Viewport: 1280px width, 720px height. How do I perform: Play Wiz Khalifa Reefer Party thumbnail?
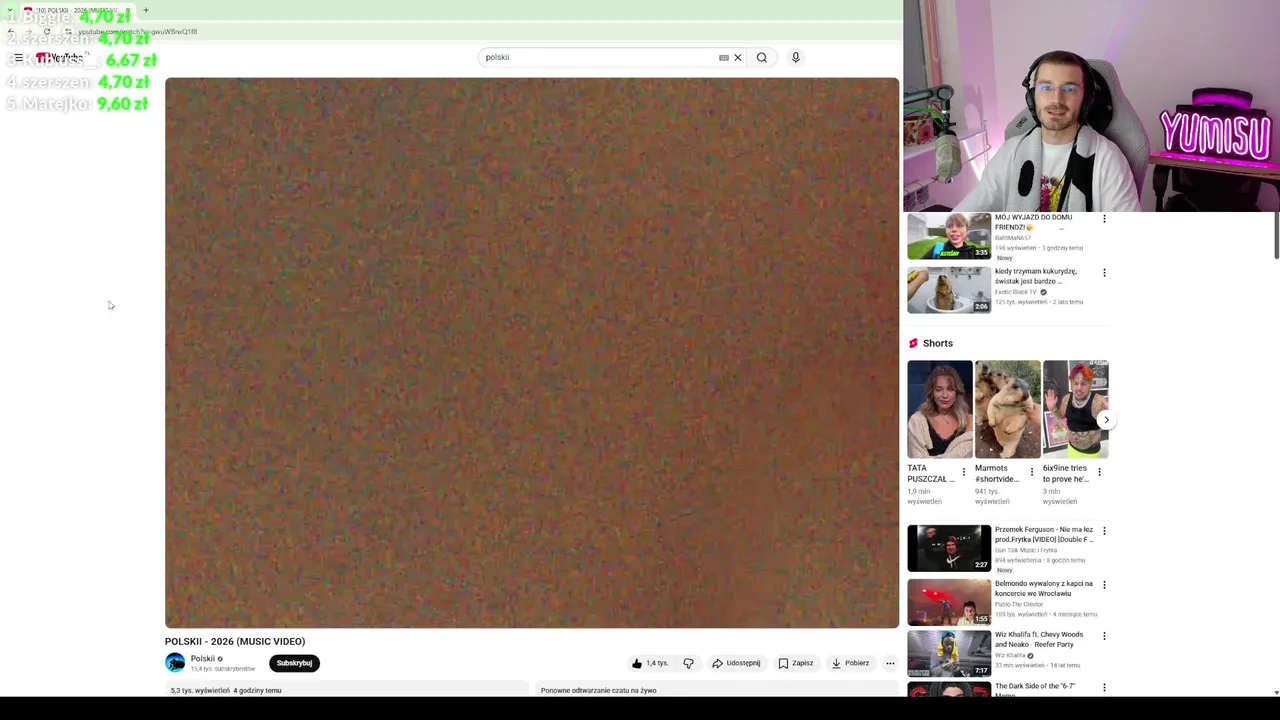pos(949,654)
